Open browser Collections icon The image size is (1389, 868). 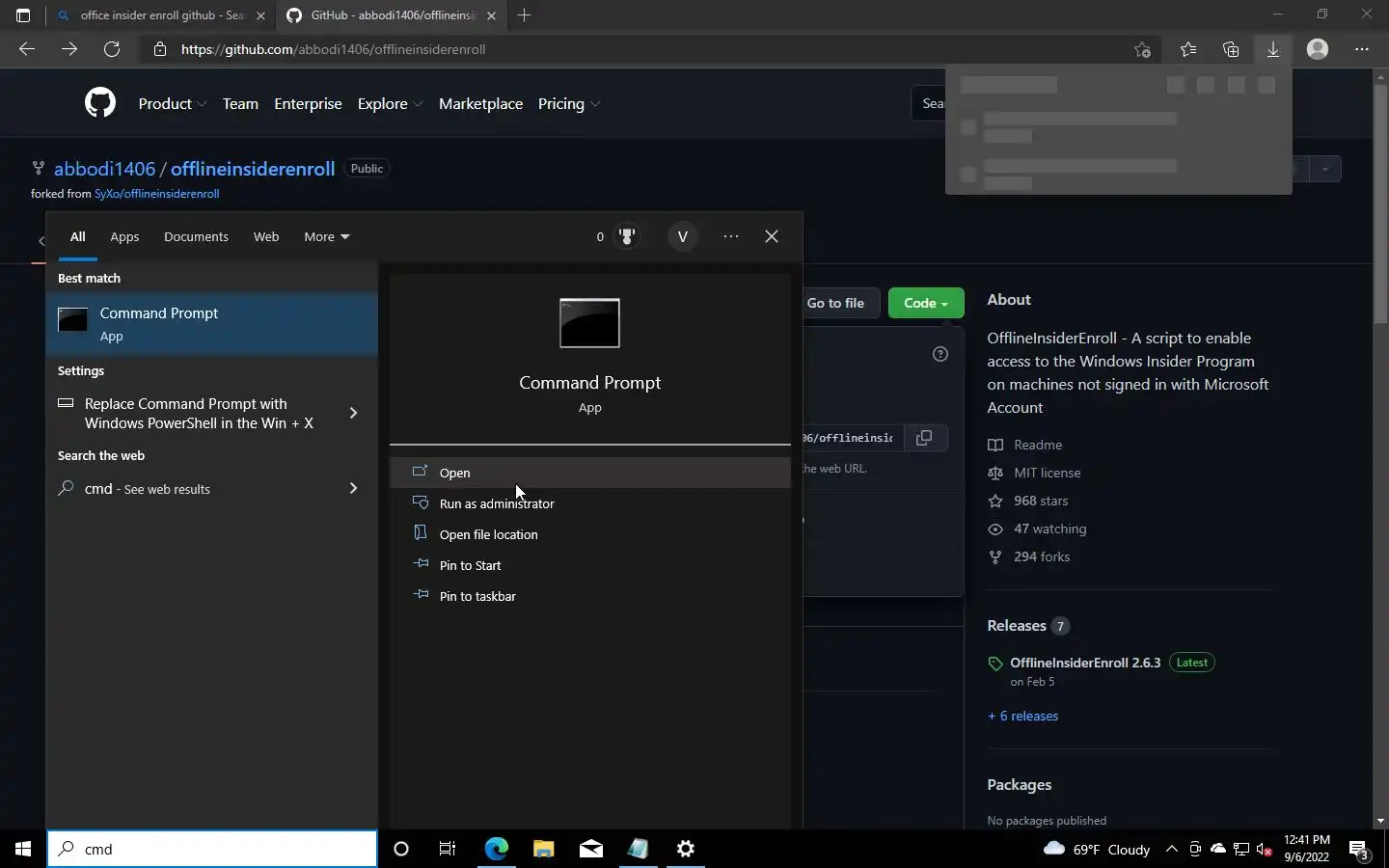pyautogui.click(x=1231, y=49)
